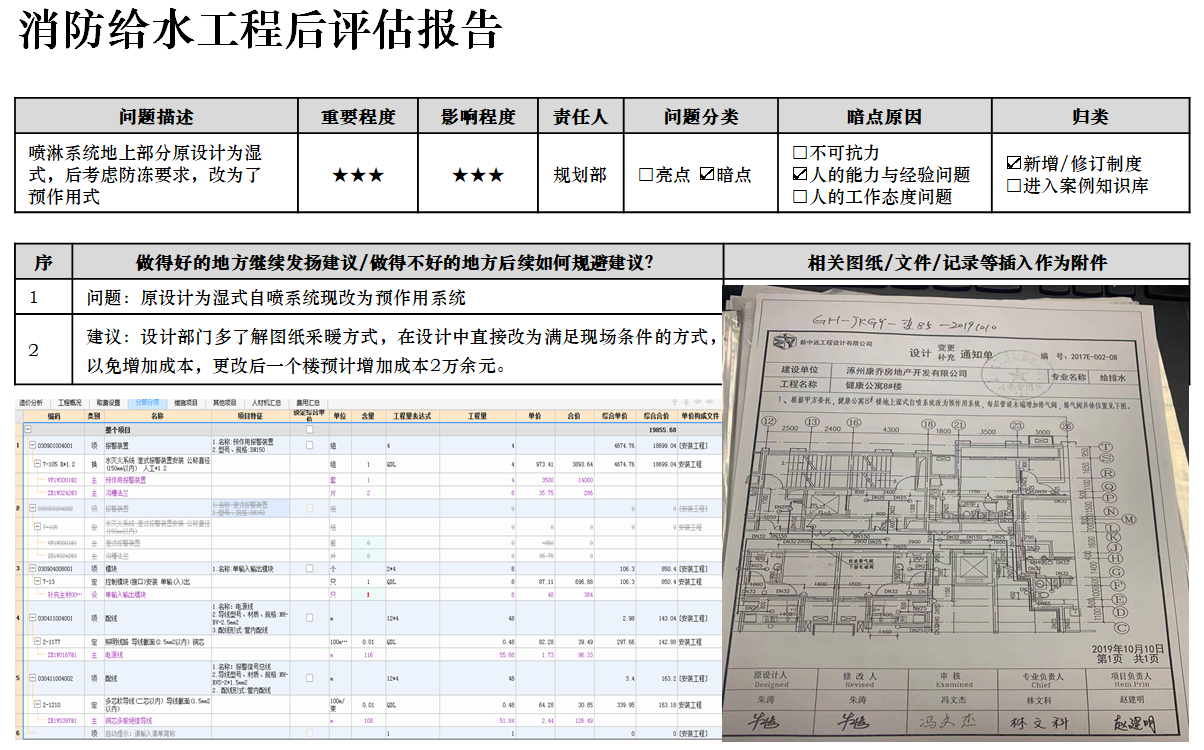This screenshot has width=1204, height=750.
Task: Open the 造价分析 tab
Action: tap(31, 403)
